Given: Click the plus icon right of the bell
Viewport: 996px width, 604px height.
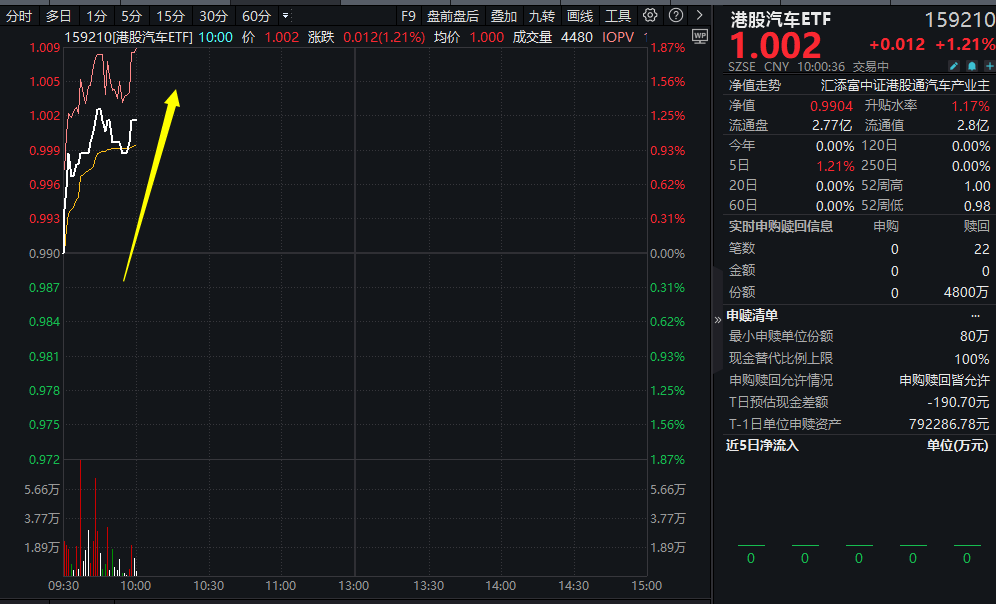Looking at the screenshot, I should (x=990, y=65).
